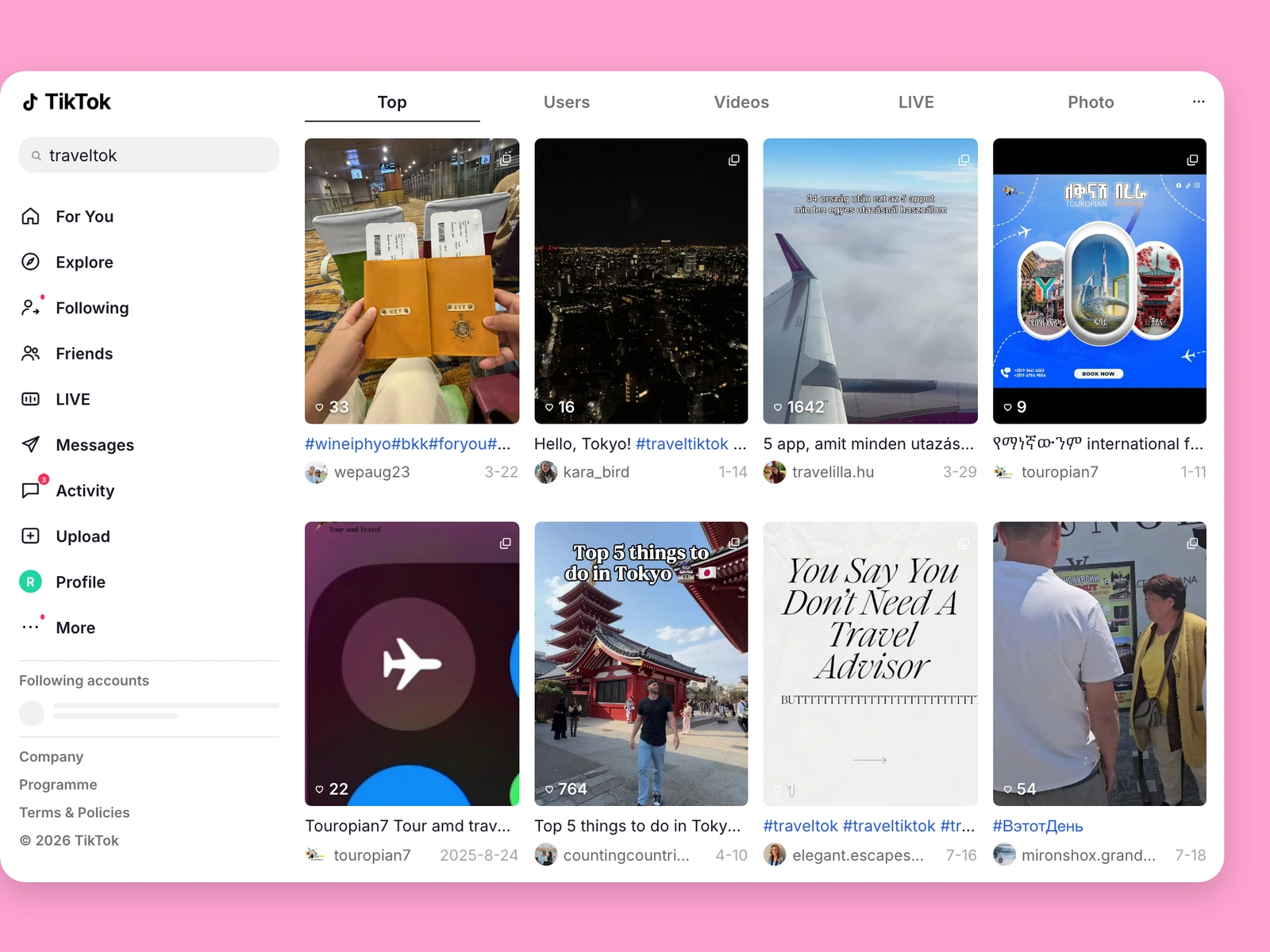Open the Activity notification icon

(30, 490)
